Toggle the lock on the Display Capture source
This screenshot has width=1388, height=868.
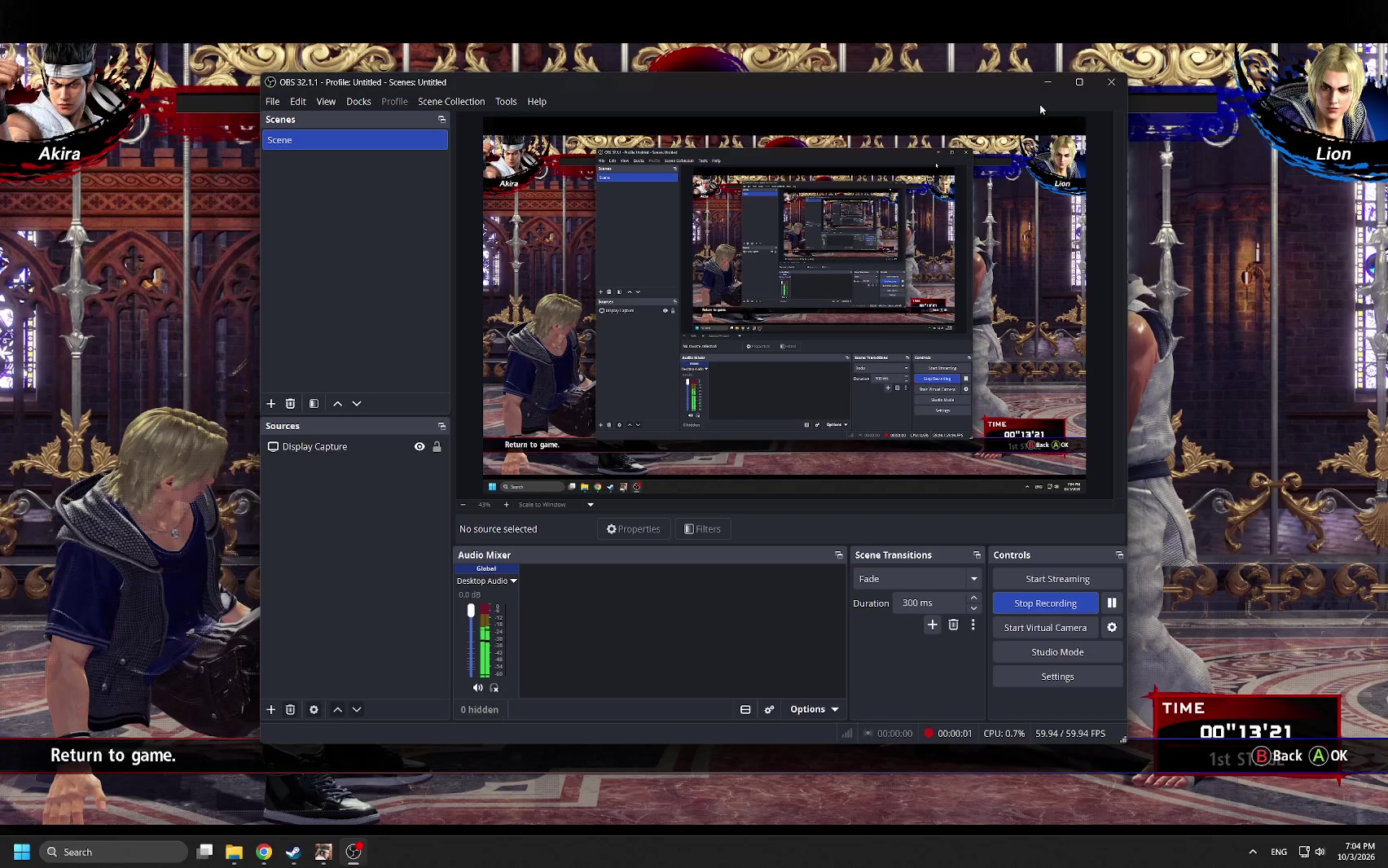437,447
